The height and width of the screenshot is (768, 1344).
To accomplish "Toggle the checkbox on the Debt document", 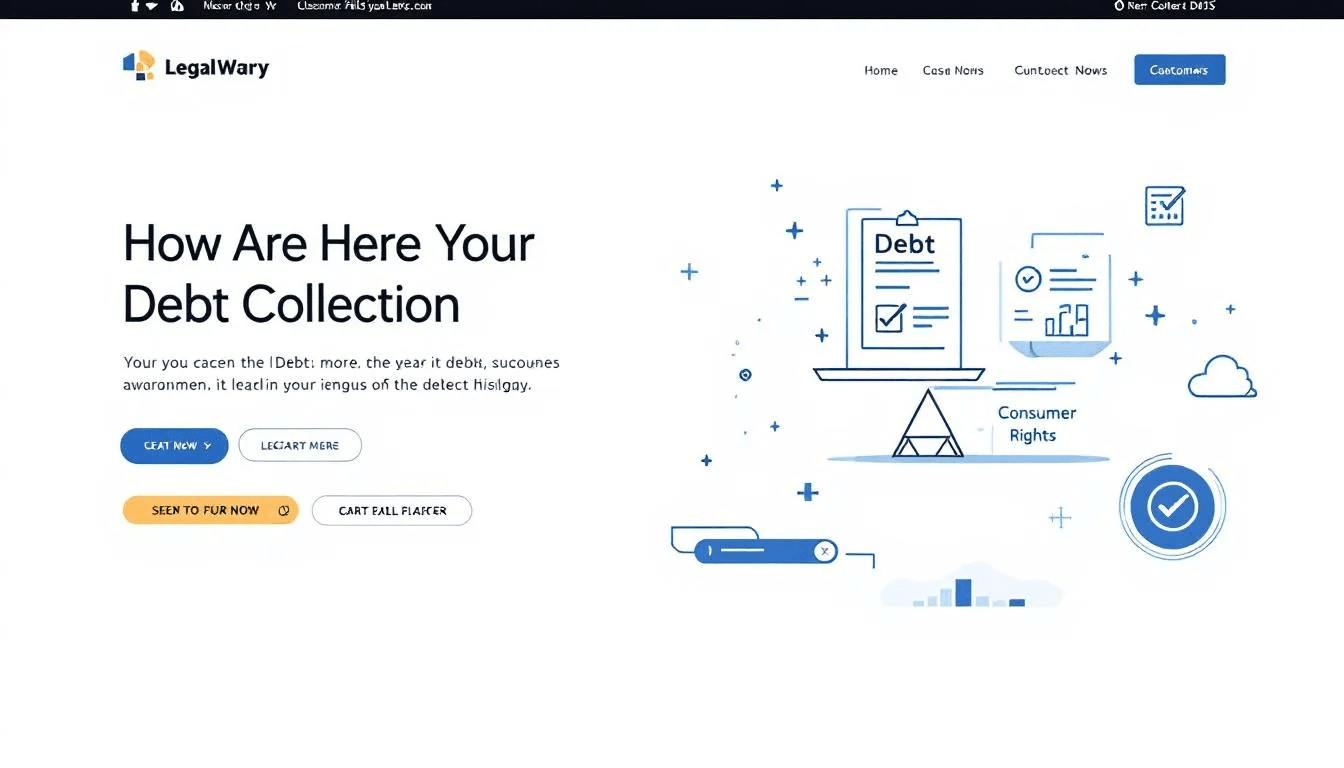I will (888, 318).
